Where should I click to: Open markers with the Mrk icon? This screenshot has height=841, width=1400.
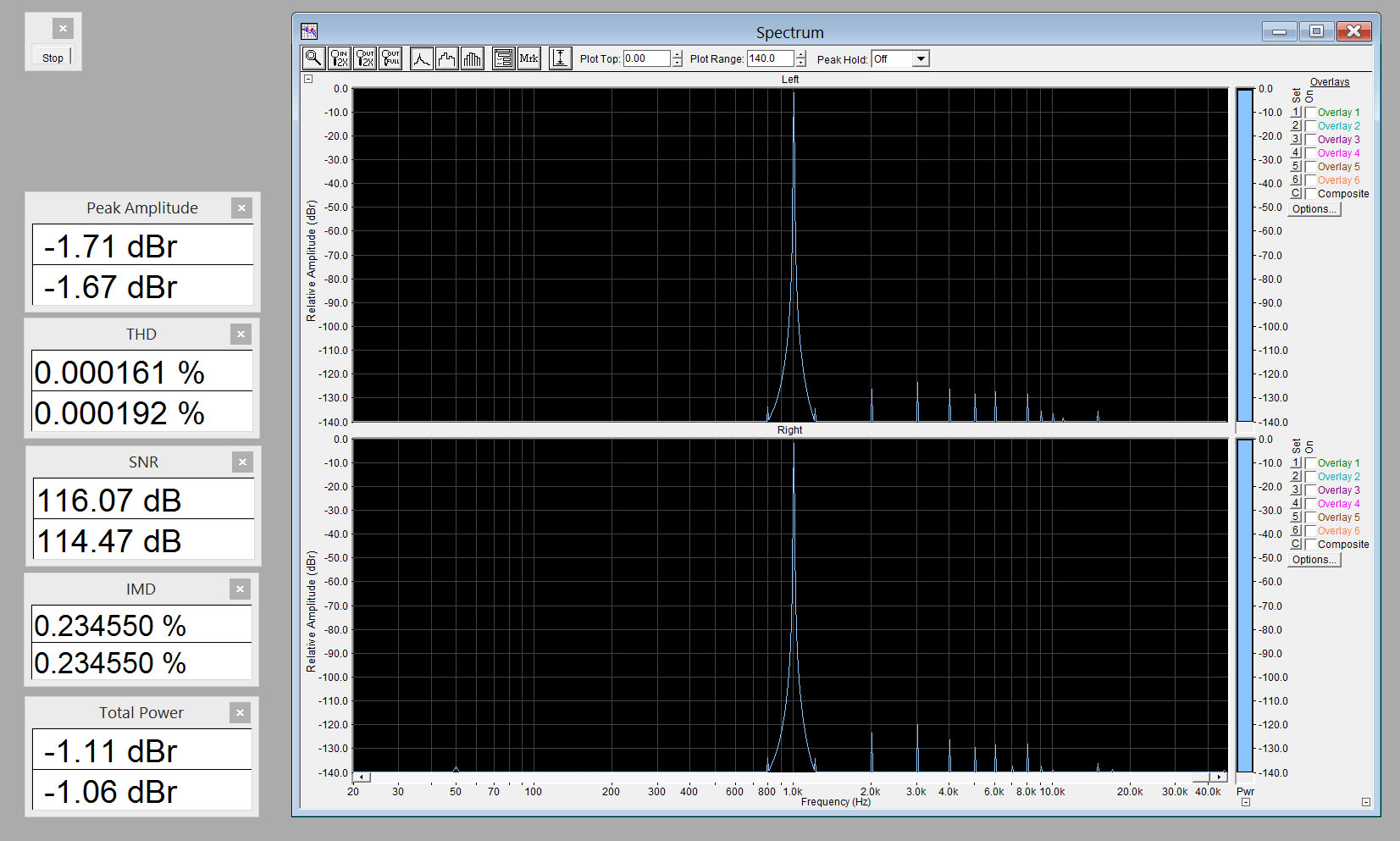pyautogui.click(x=528, y=58)
